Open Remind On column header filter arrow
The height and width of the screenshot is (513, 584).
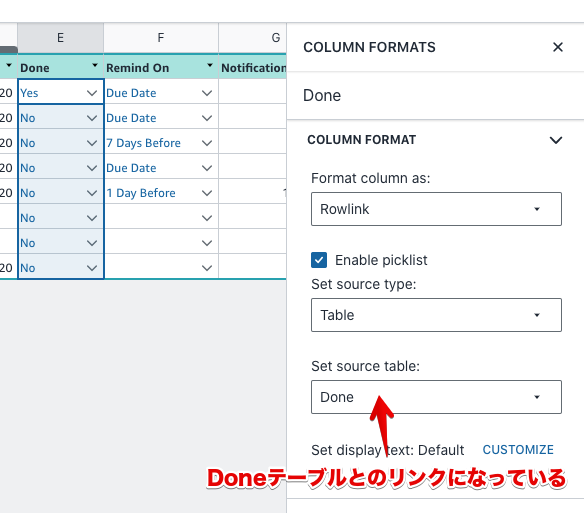[210, 66]
